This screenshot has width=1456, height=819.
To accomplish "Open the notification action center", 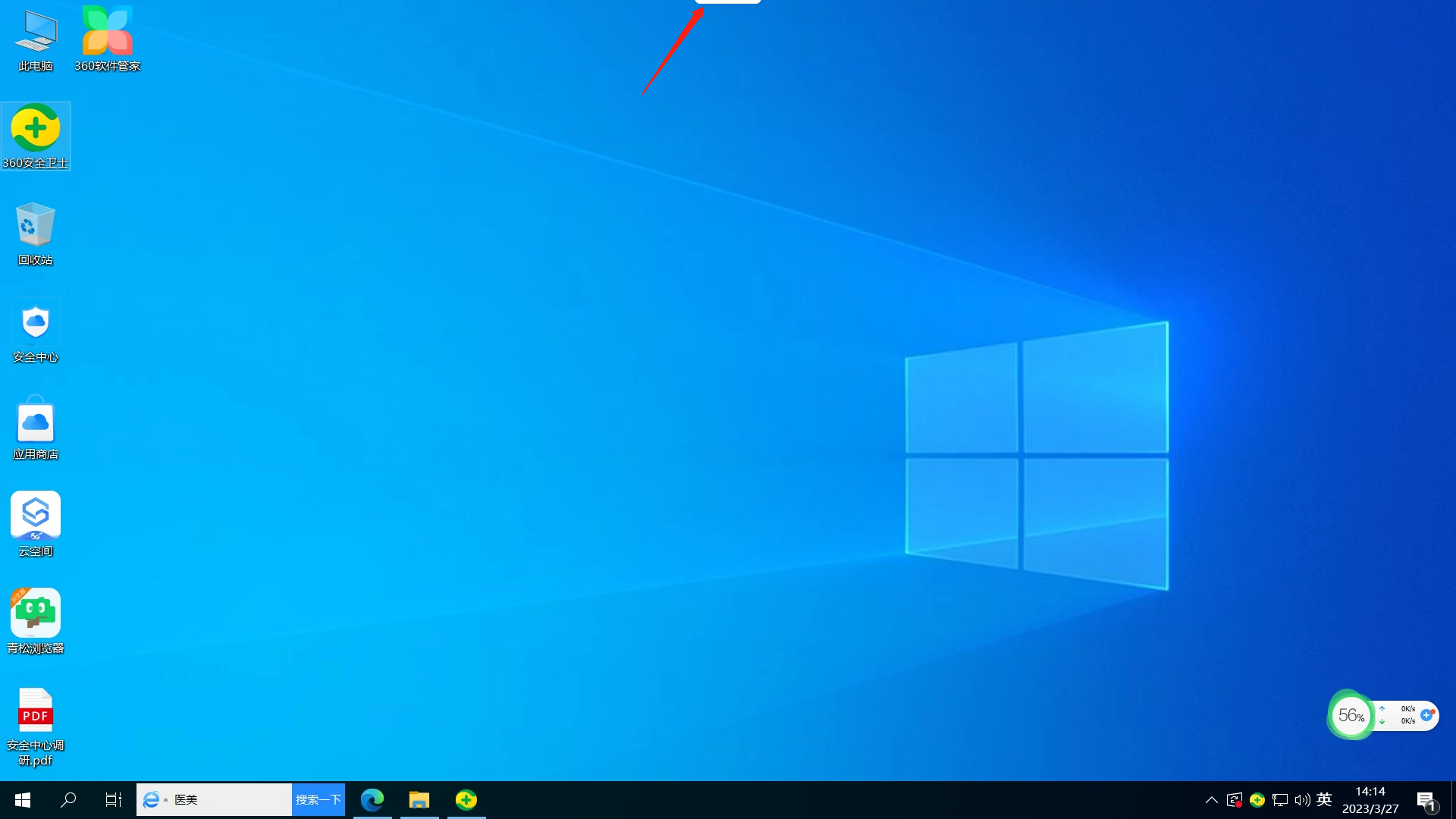I will [x=1426, y=800].
